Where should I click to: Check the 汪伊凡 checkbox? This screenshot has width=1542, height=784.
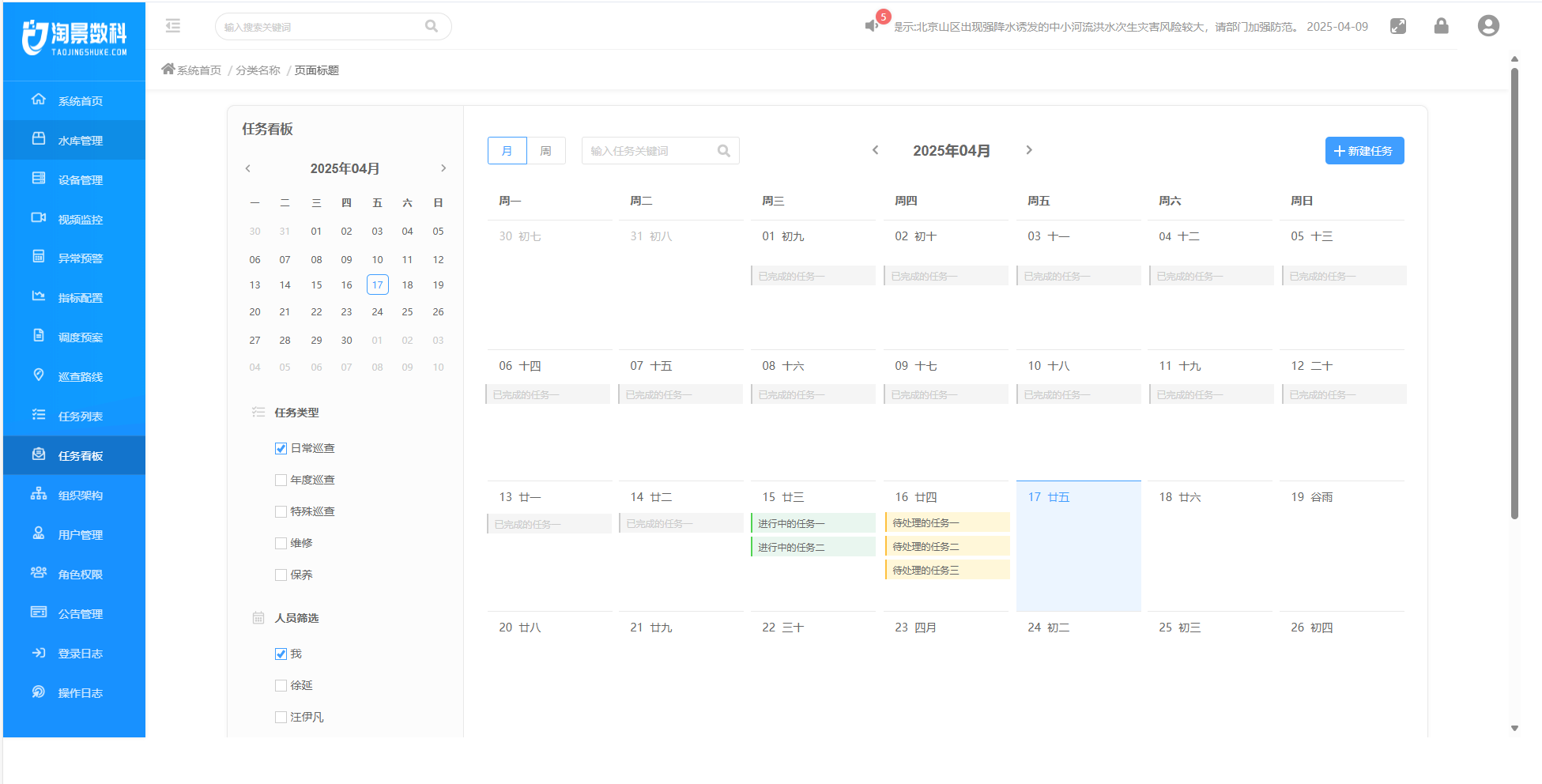click(281, 717)
